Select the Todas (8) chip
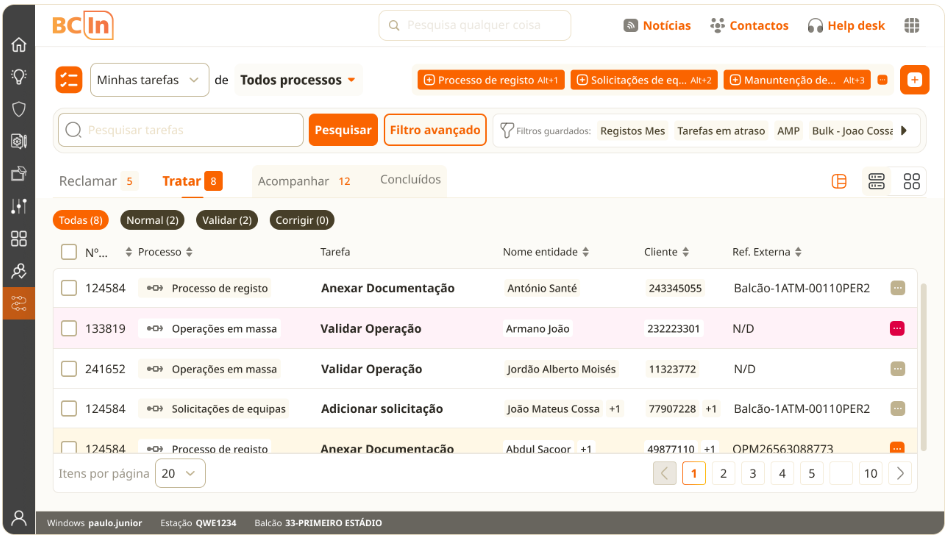The width and height of the screenshot is (947, 536). [80, 220]
